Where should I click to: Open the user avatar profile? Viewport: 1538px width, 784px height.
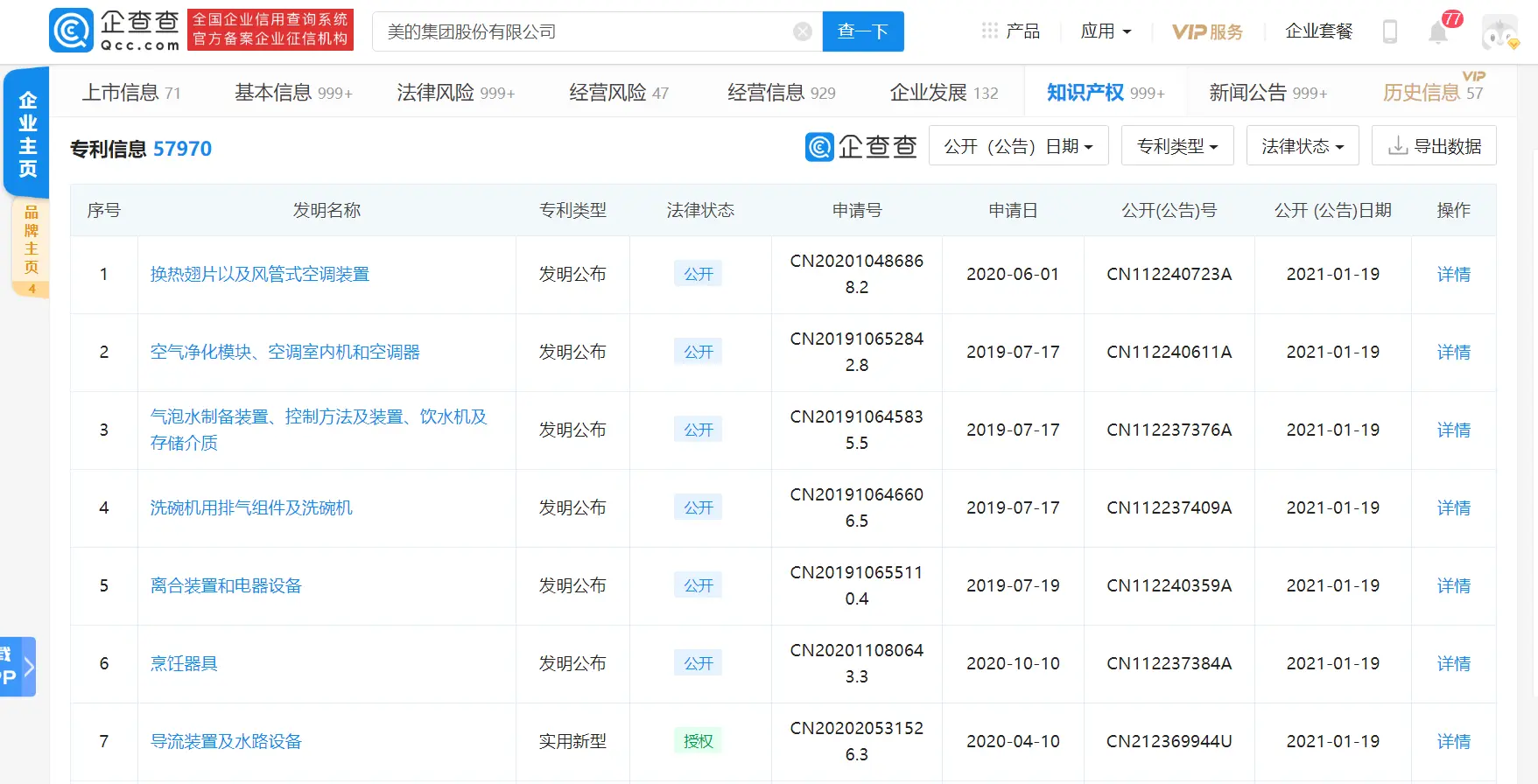point(1500,31)
